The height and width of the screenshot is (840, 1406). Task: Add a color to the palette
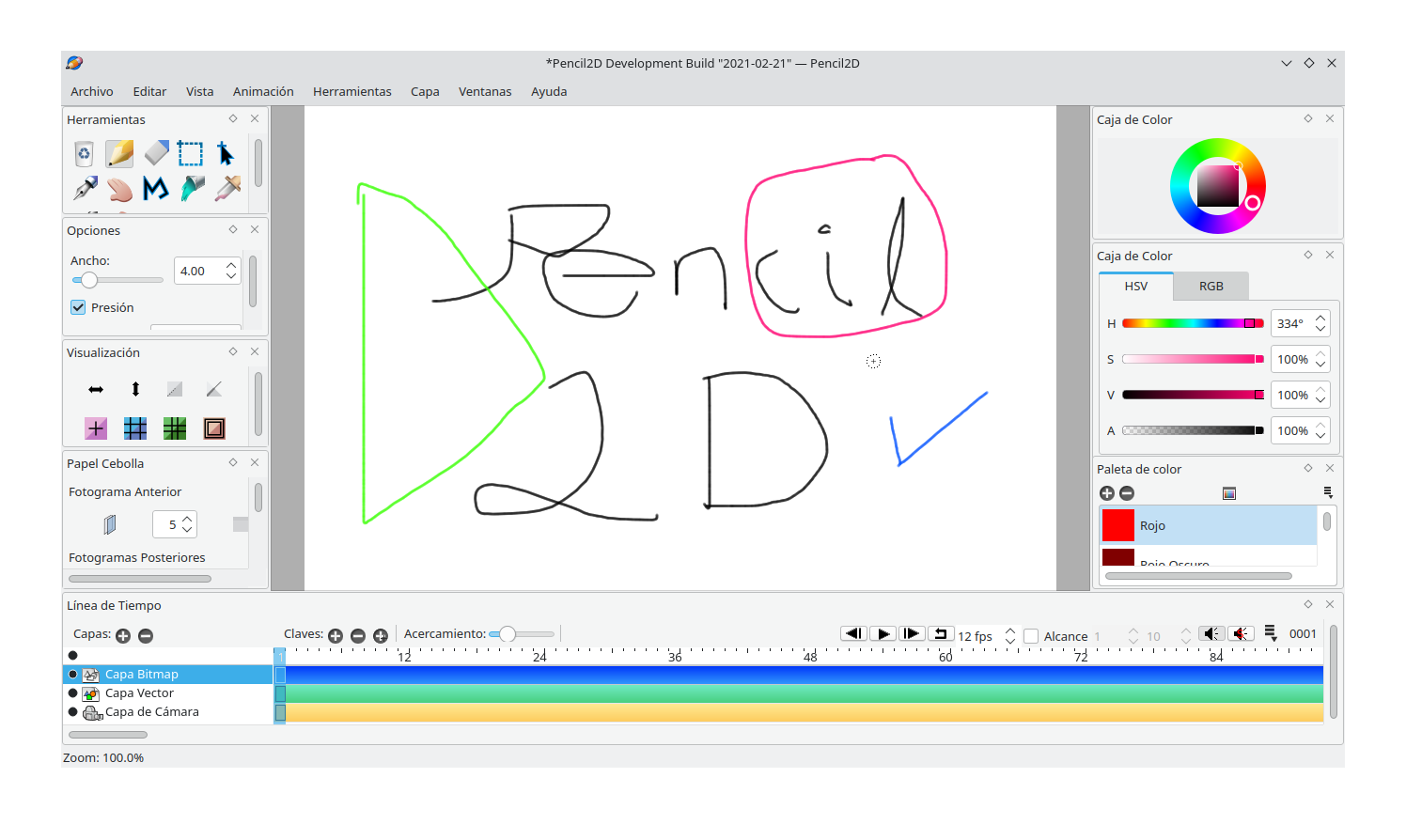[1107, 493]
